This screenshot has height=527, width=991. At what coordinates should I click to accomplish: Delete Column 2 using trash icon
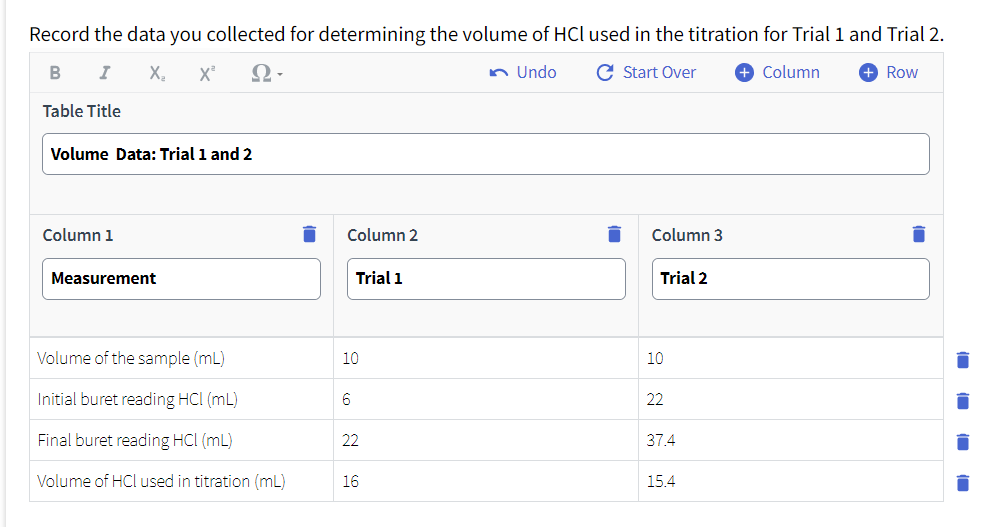coord(614,234)
